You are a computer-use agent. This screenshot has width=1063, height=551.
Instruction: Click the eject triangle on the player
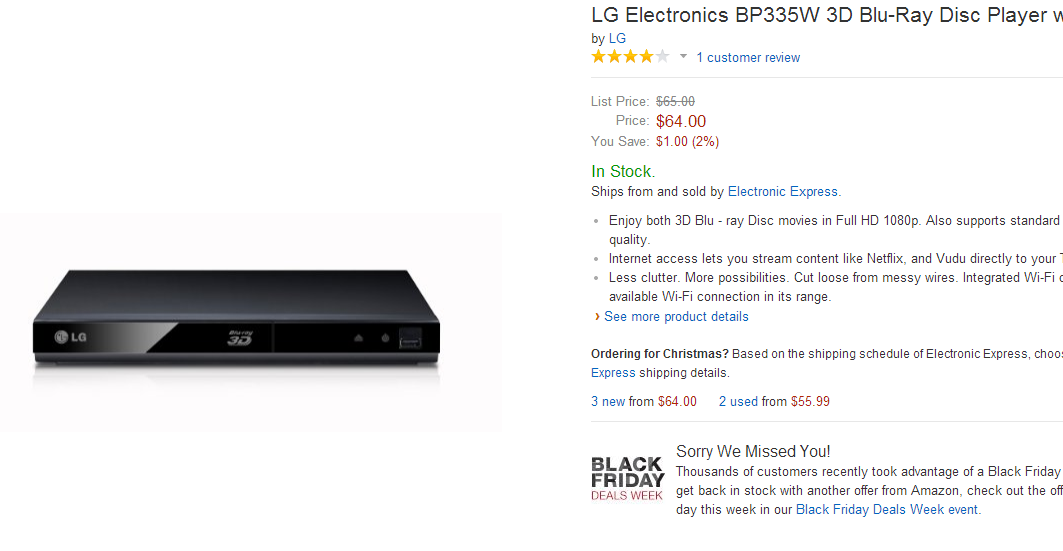359,338
